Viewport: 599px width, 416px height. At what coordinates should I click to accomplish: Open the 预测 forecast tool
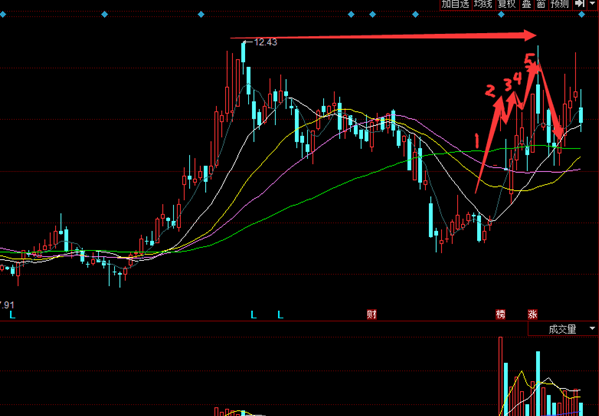560,4
